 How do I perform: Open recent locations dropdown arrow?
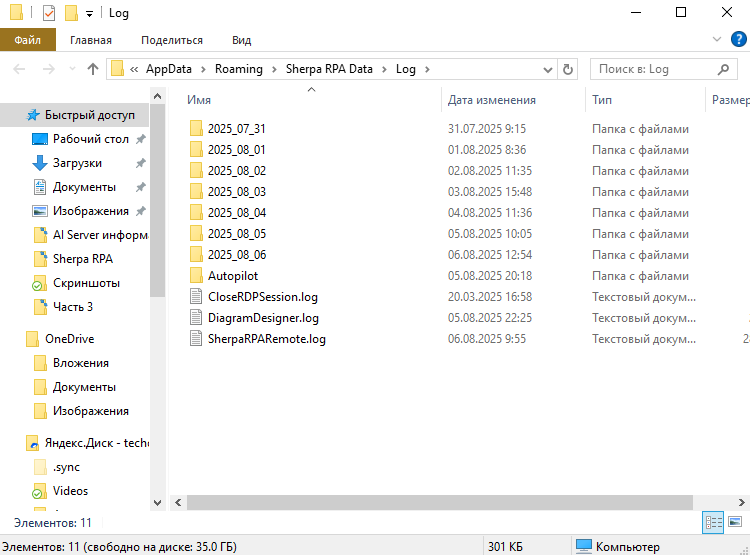point(71,69)
